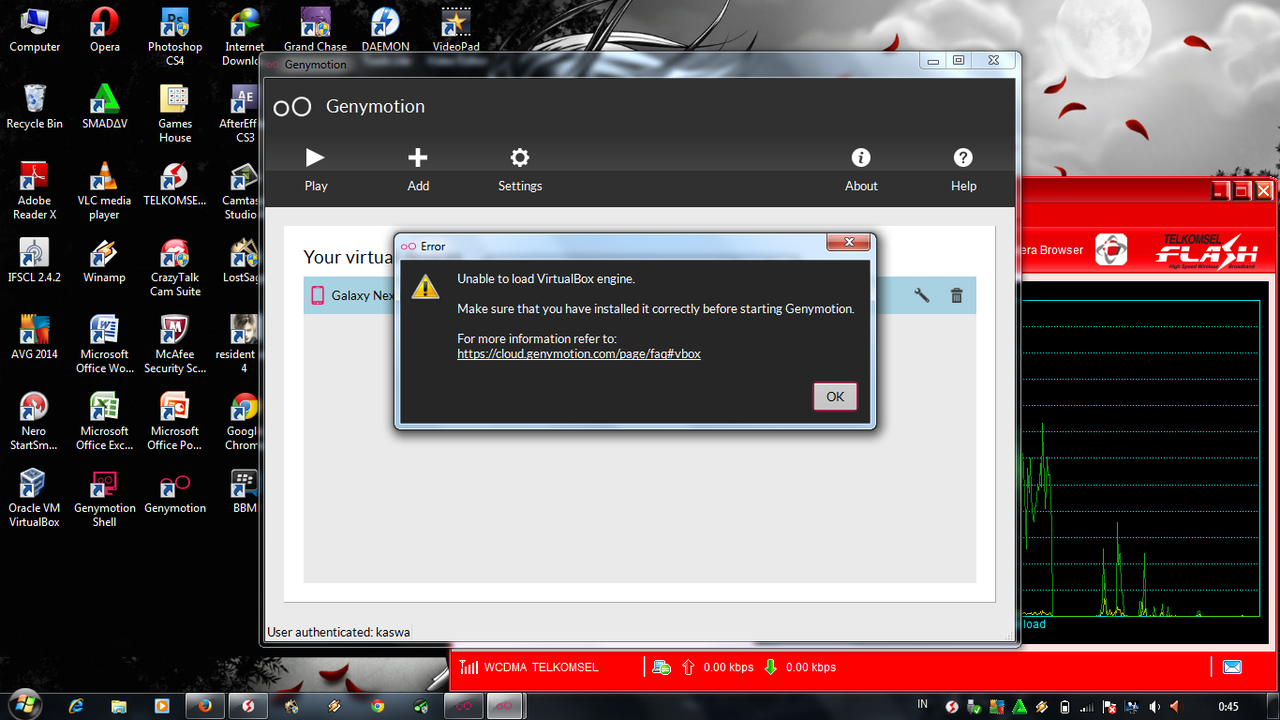Open Internet Explorer from the taskbar
The width and height of the screenshot is (1280, 720).
coord(76,706)
